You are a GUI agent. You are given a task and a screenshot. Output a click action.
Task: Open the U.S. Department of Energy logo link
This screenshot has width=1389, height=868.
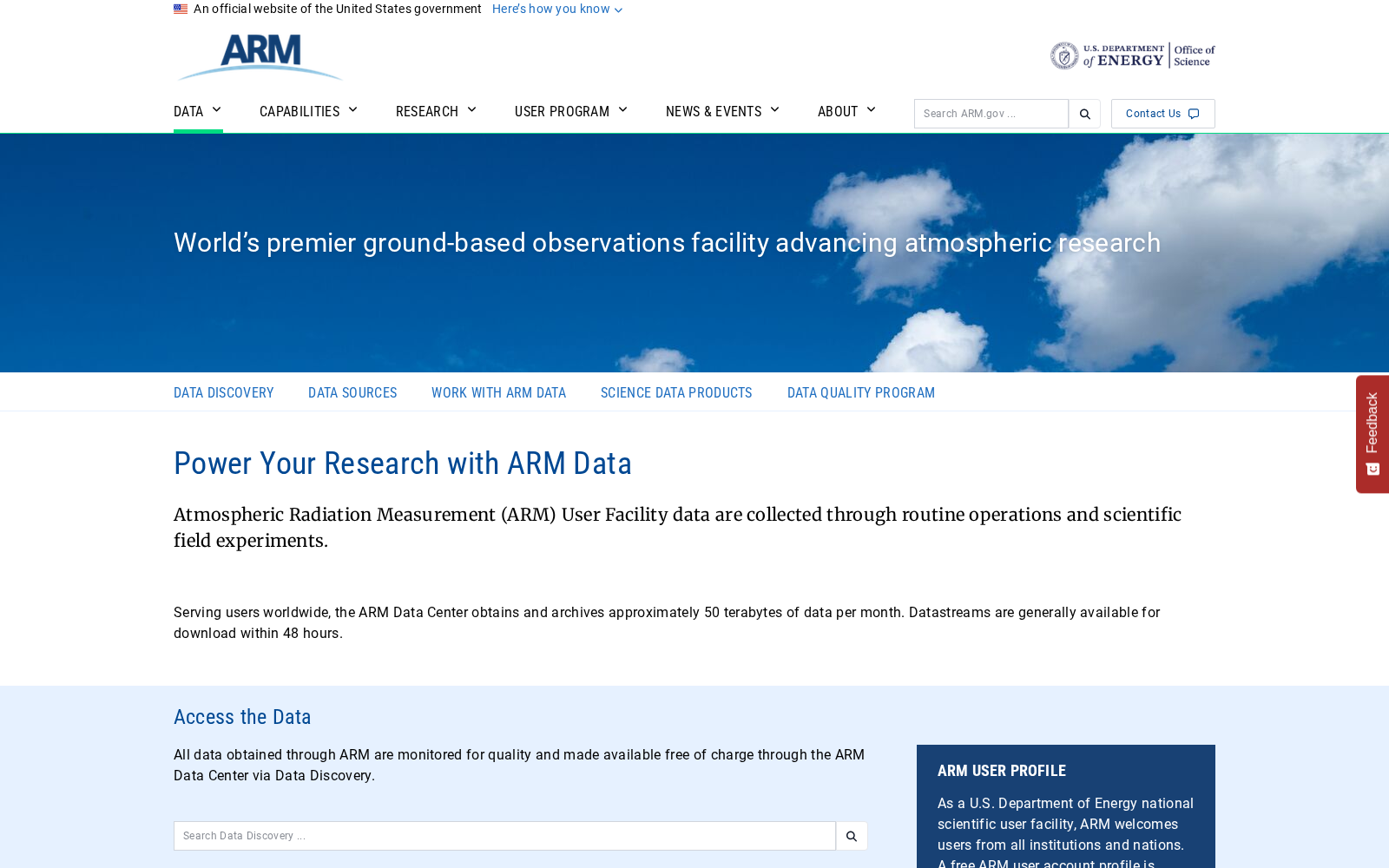[1132, 56]
